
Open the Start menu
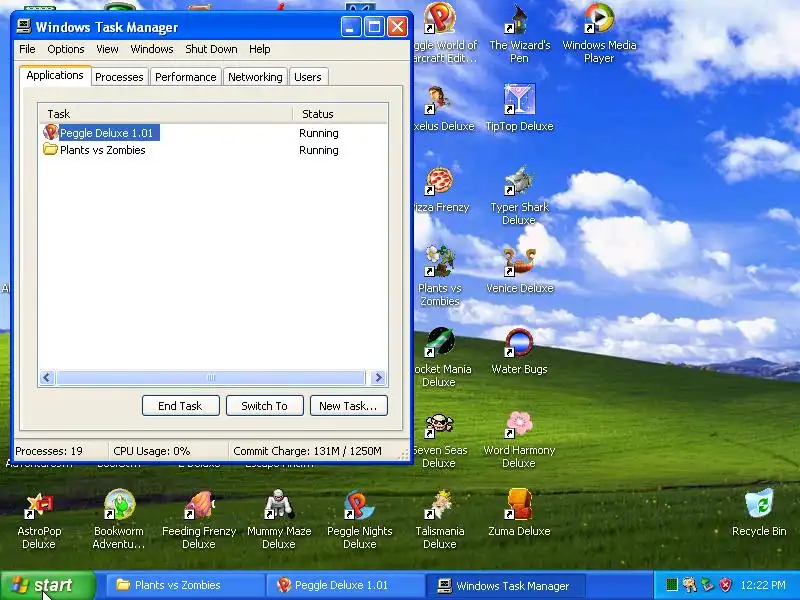(x=47, y=585)
